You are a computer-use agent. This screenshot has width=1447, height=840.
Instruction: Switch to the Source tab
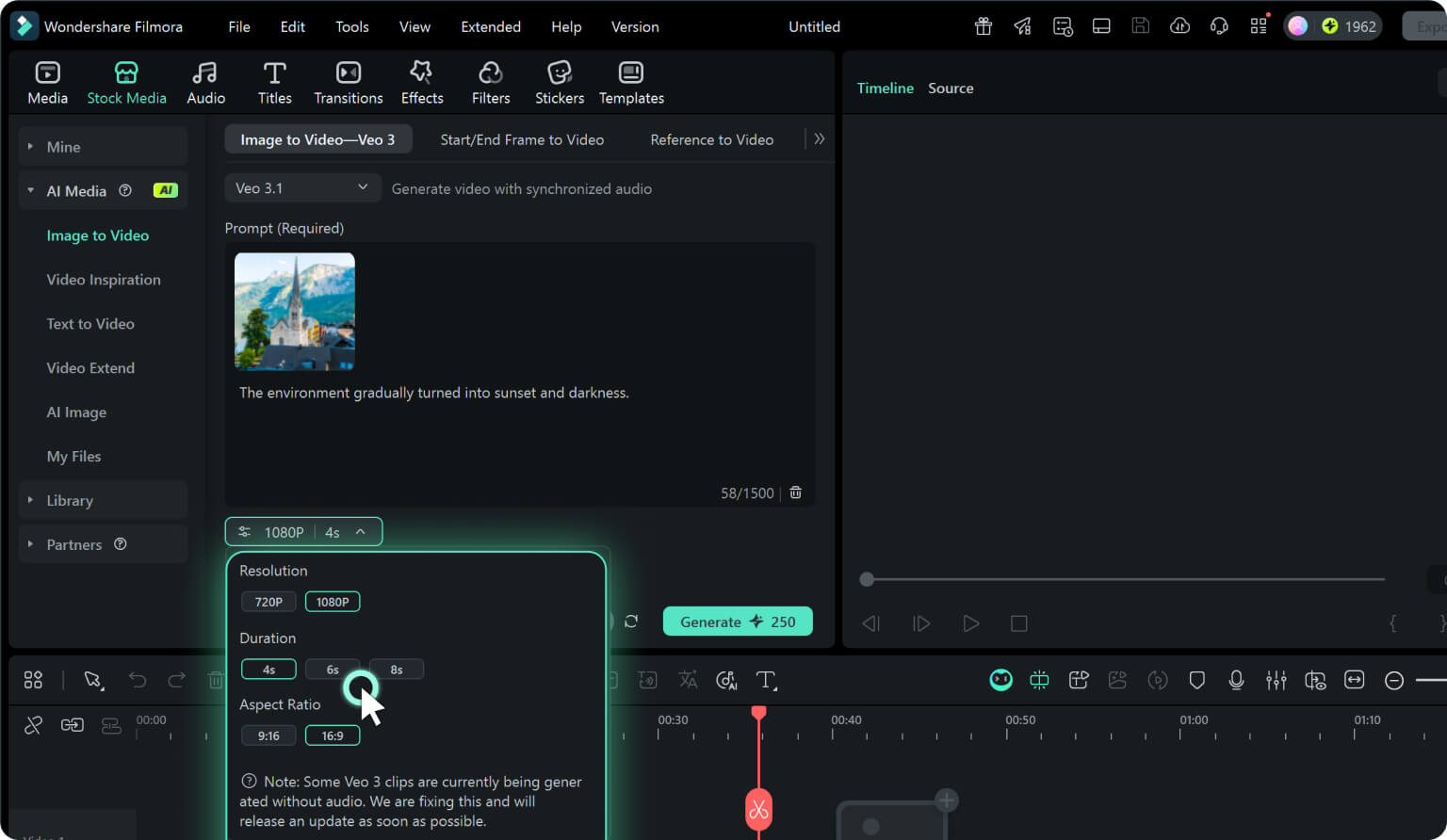(950, 88)
